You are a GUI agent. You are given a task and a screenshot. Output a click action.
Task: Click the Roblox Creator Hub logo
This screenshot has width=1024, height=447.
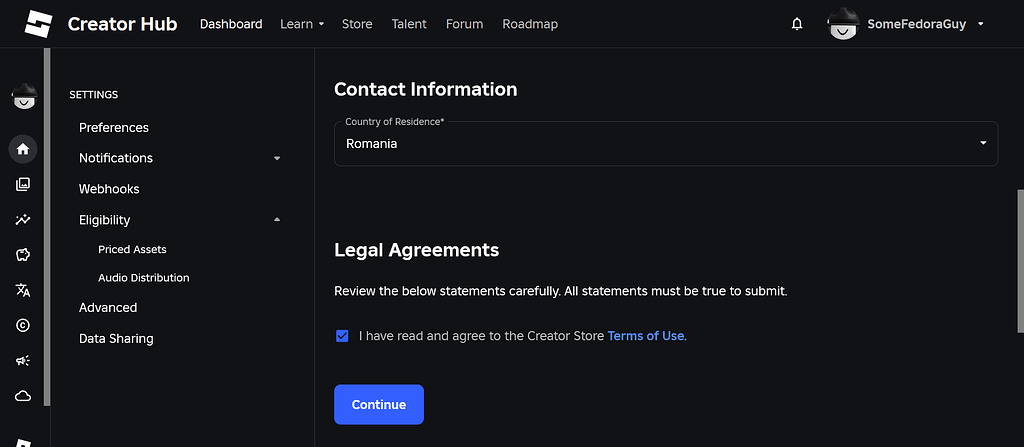coord(38,24)
